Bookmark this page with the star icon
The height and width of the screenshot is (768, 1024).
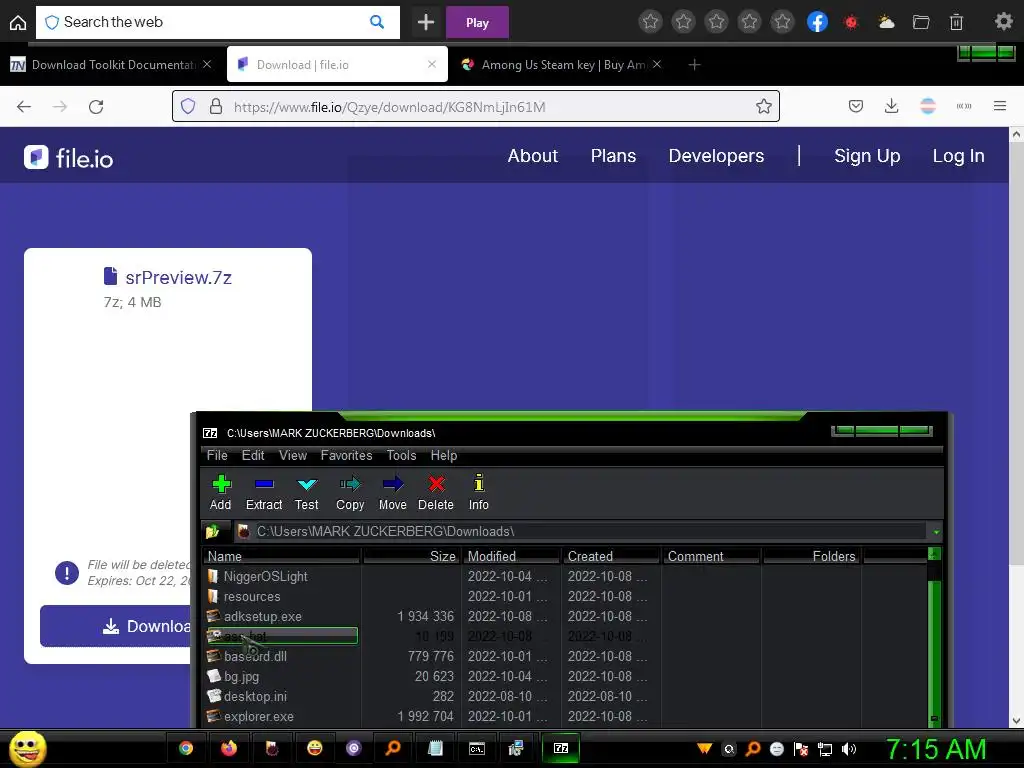coord(763,106)
